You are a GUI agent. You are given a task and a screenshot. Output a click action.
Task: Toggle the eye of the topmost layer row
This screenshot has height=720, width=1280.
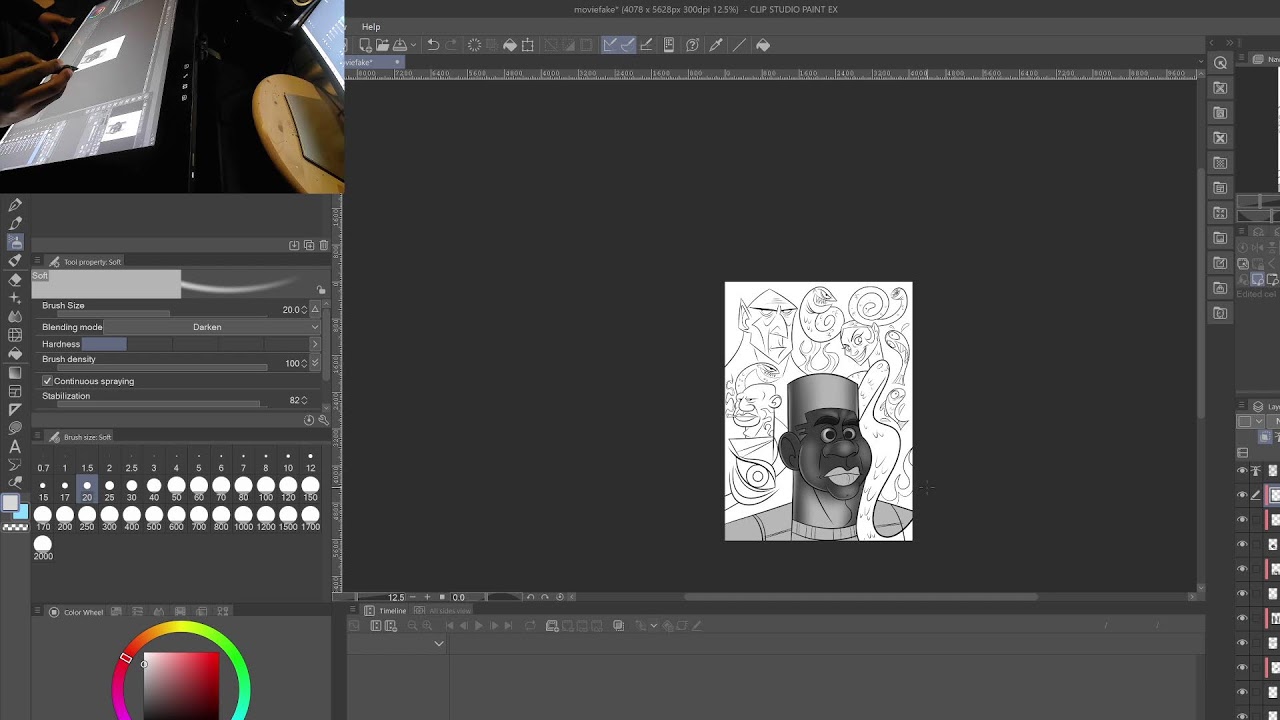1242,471
